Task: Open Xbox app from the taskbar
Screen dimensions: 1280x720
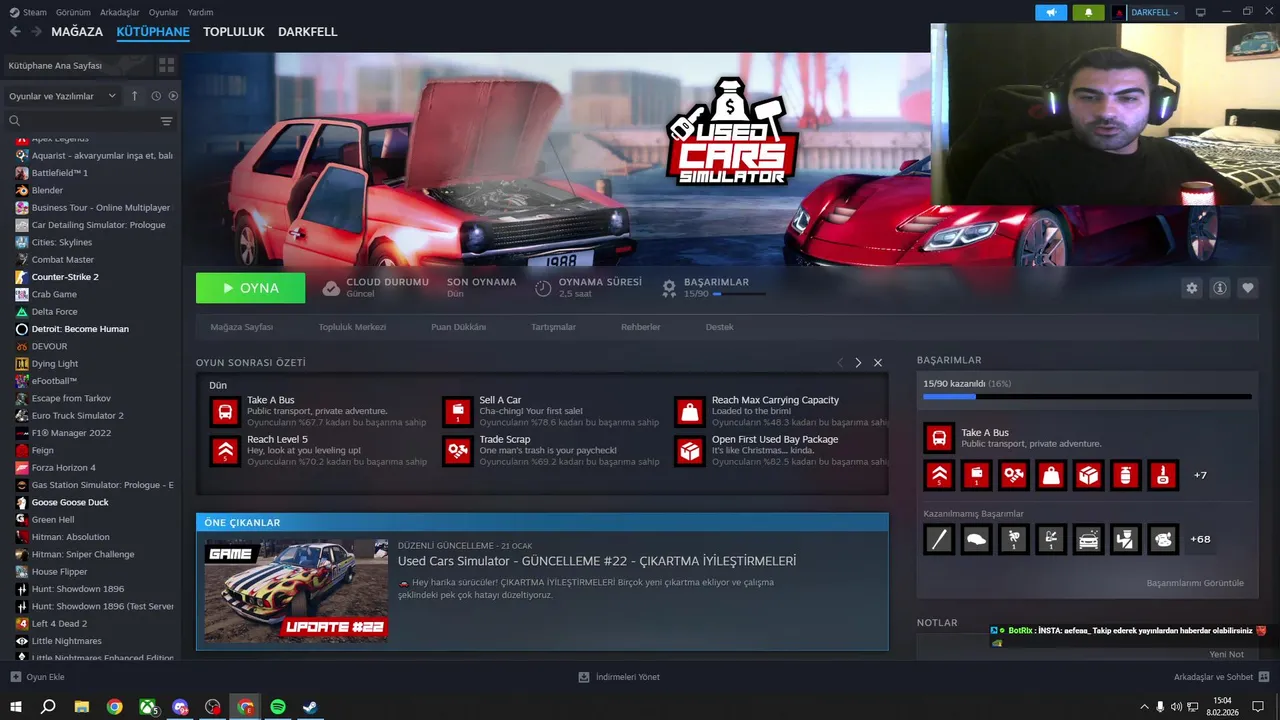Action: pyautogui.click(x=148, y=707)
